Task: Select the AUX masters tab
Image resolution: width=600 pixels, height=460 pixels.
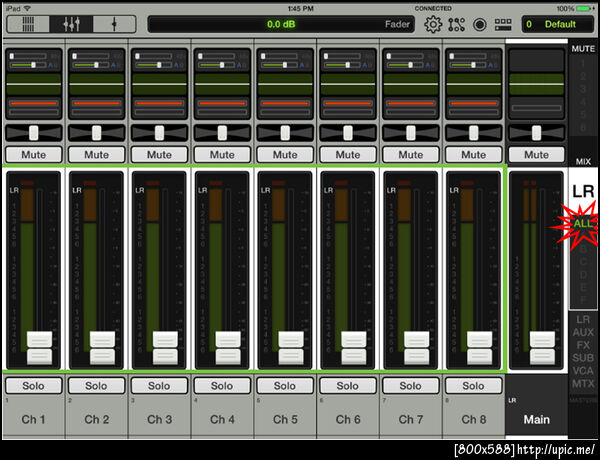Action: tap(583, 332)
